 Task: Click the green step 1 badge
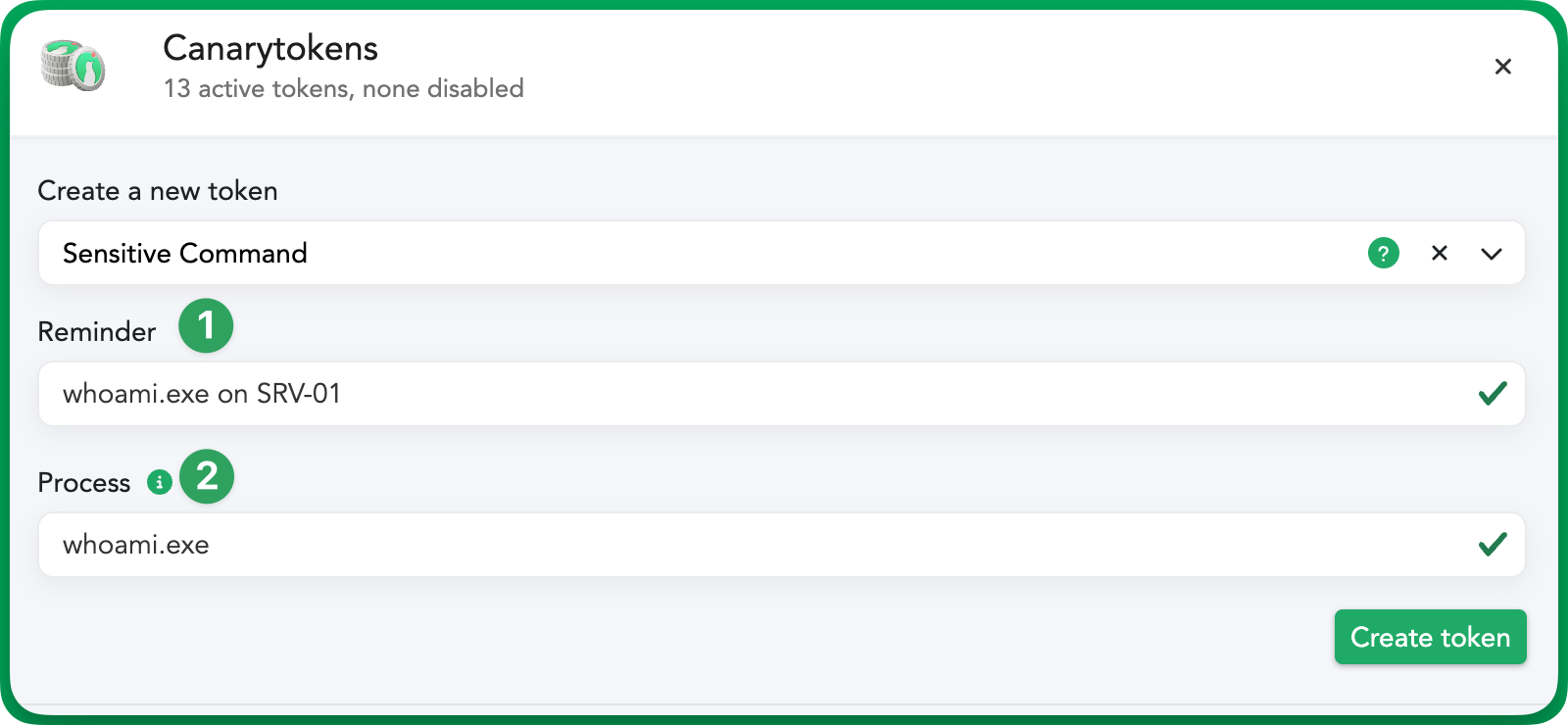coord(206,325)
